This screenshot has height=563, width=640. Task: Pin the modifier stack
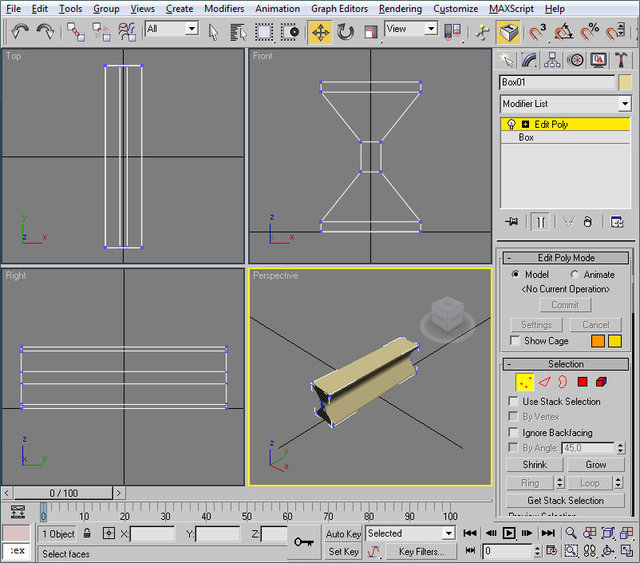tap(512, 222)
